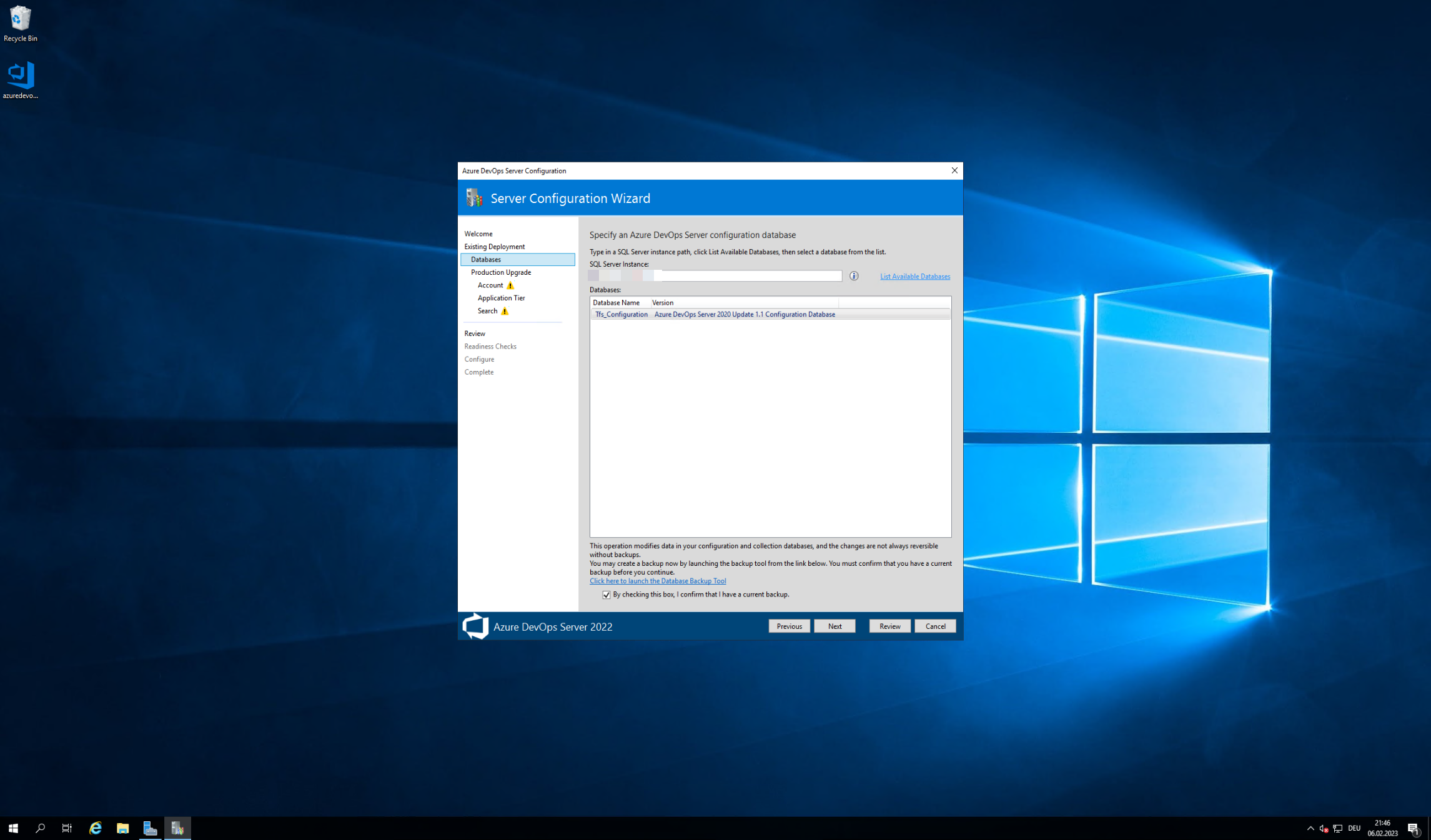1431x840 pixels.
Task: Open the network tray icon
Action: click(x=1338, y=829)
